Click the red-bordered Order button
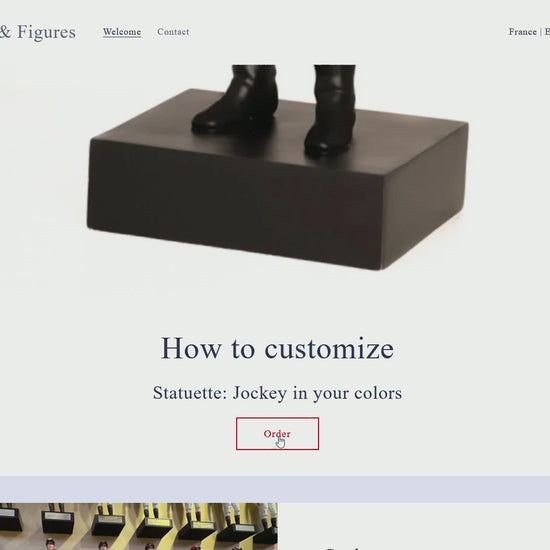The height and width of the screenshot is (550, 550). 277,434
